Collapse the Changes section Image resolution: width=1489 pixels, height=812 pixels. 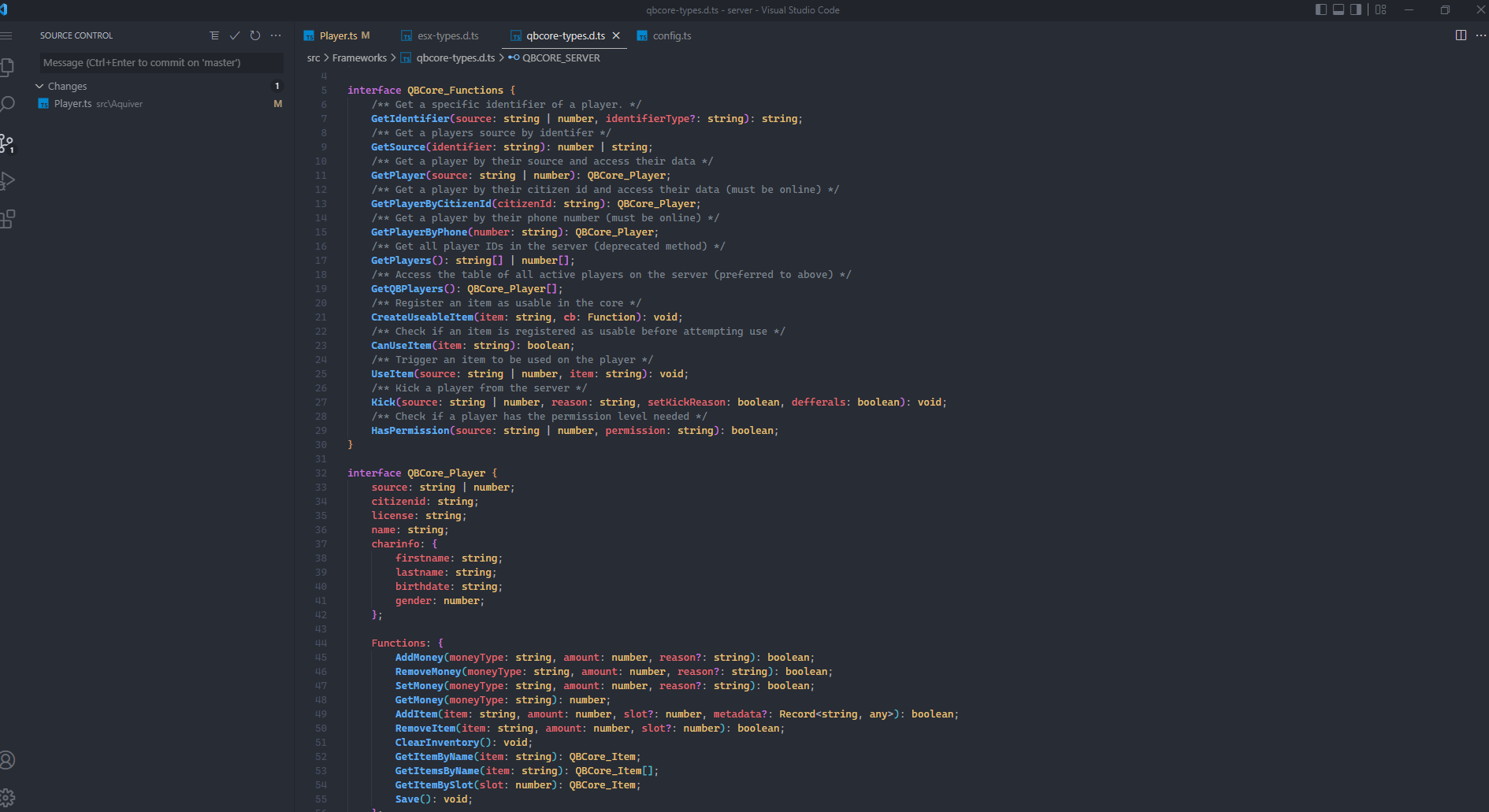39,86
